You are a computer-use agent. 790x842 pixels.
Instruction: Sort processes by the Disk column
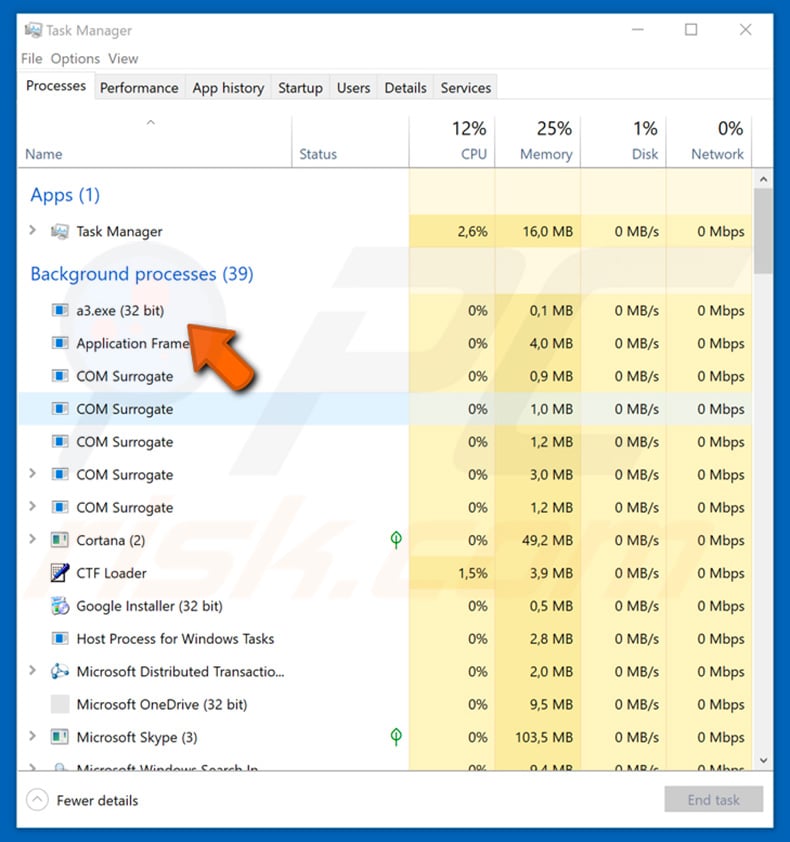pyautogui.click(x=624, y=141)
